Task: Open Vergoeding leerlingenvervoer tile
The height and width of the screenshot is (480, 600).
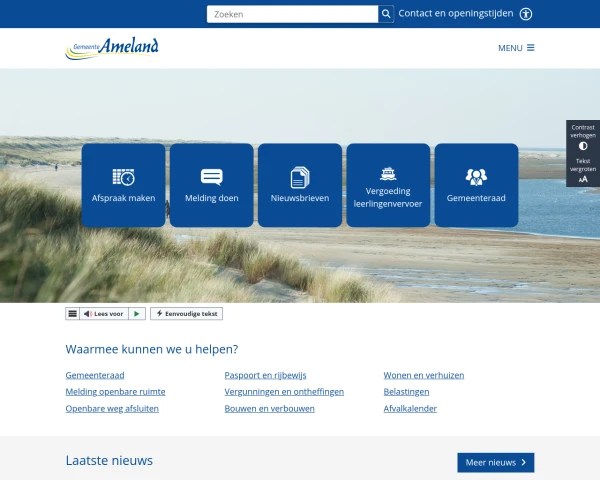Action: click(x=388, y=185)
